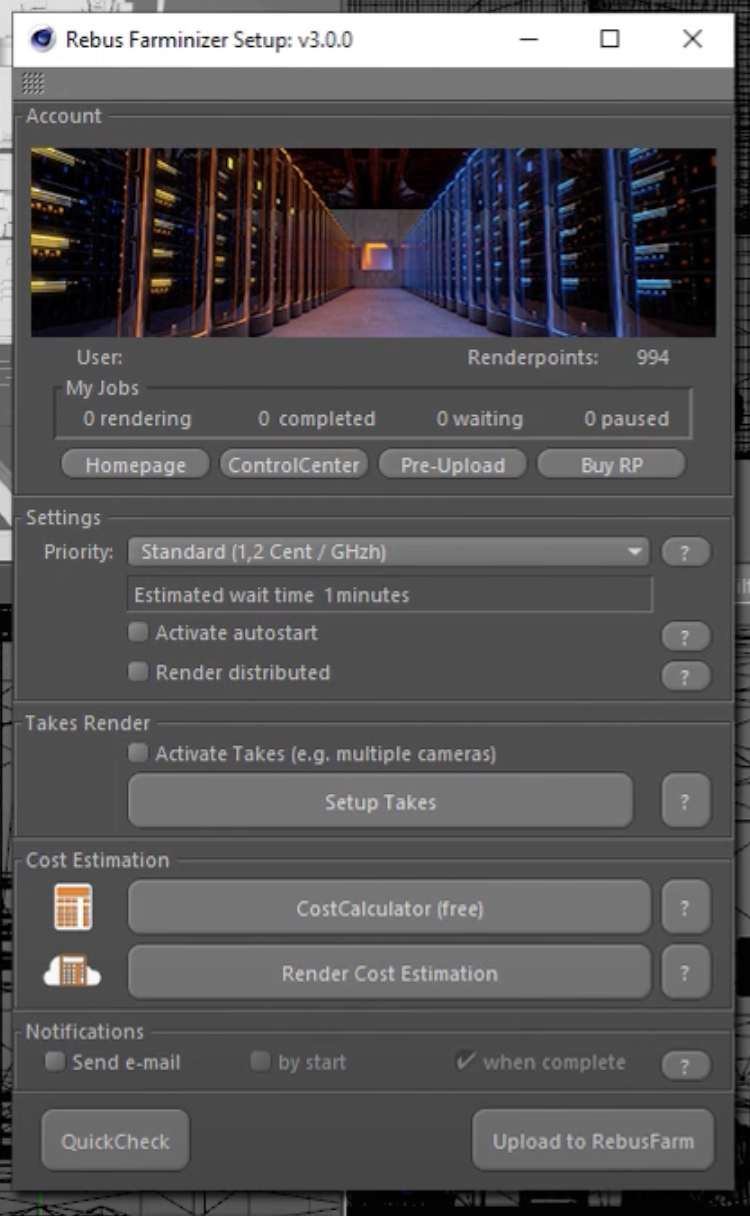Click the dotted grip handle icon
This screenshot has width=750, height=1216.
(33, 83)
